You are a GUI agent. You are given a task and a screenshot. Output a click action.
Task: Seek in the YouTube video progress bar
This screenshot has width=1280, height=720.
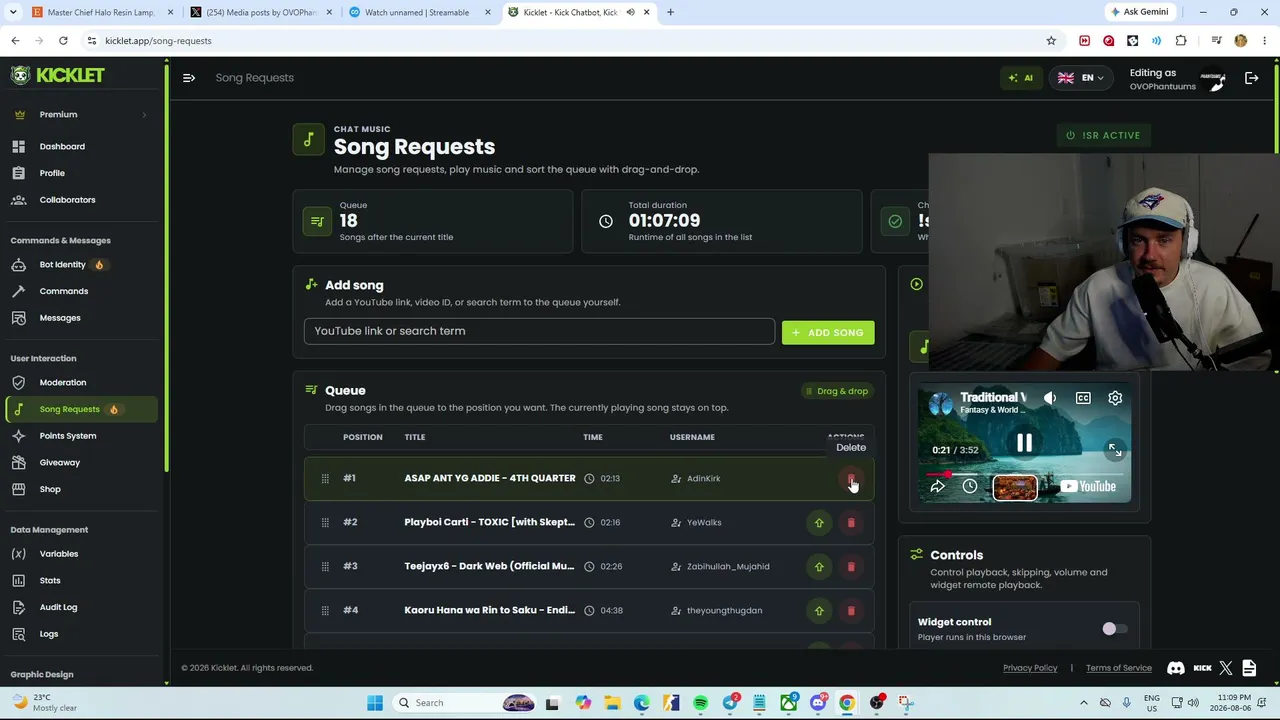tap(1024, 473)
